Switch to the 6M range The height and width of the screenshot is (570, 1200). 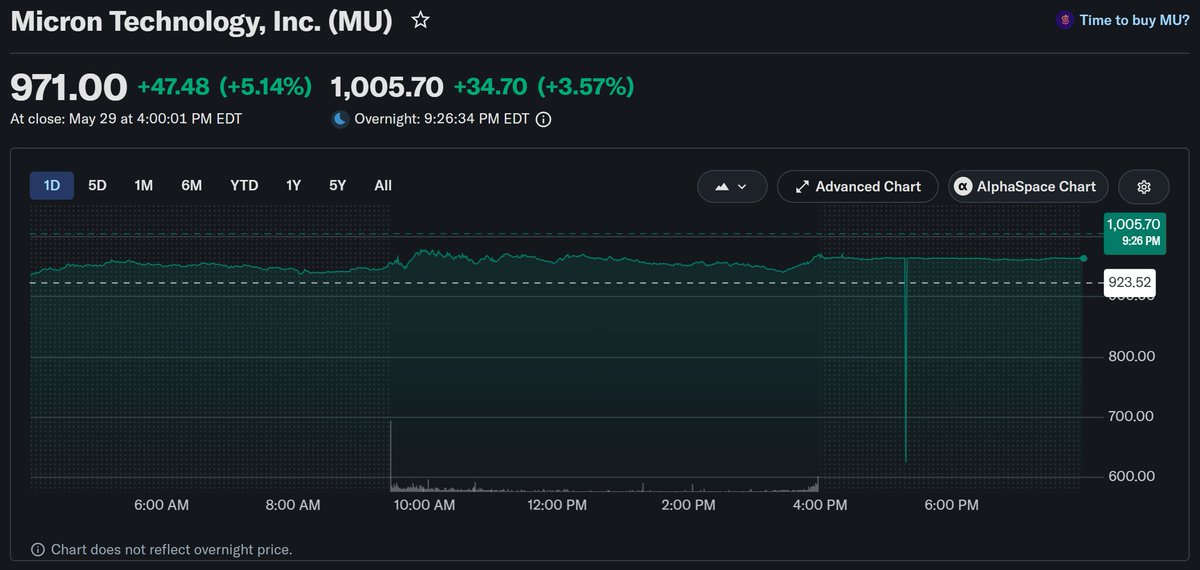pyautogui.click(x=192, y=185)
